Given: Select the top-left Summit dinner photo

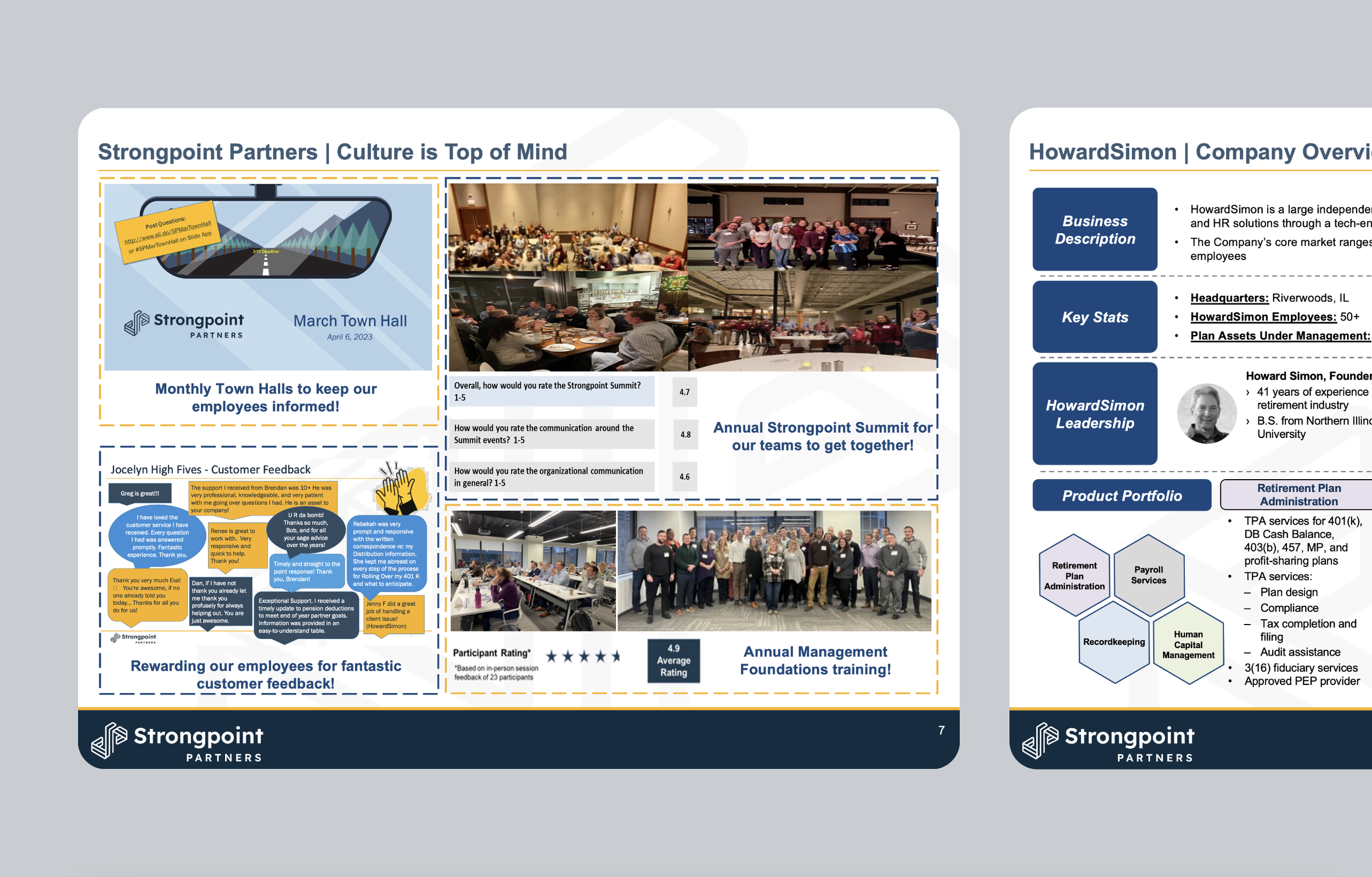Looking at the screenshot, I should click(x=568, y=227).
